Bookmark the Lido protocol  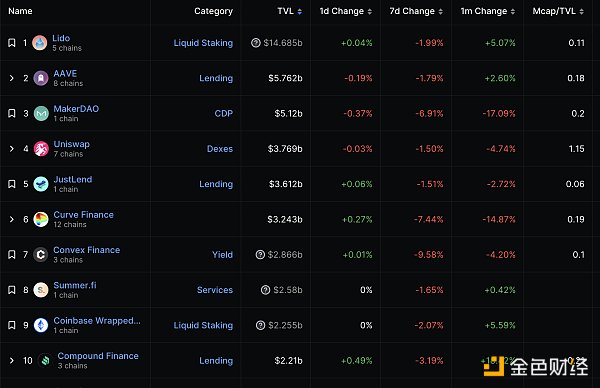click(12, 43)
